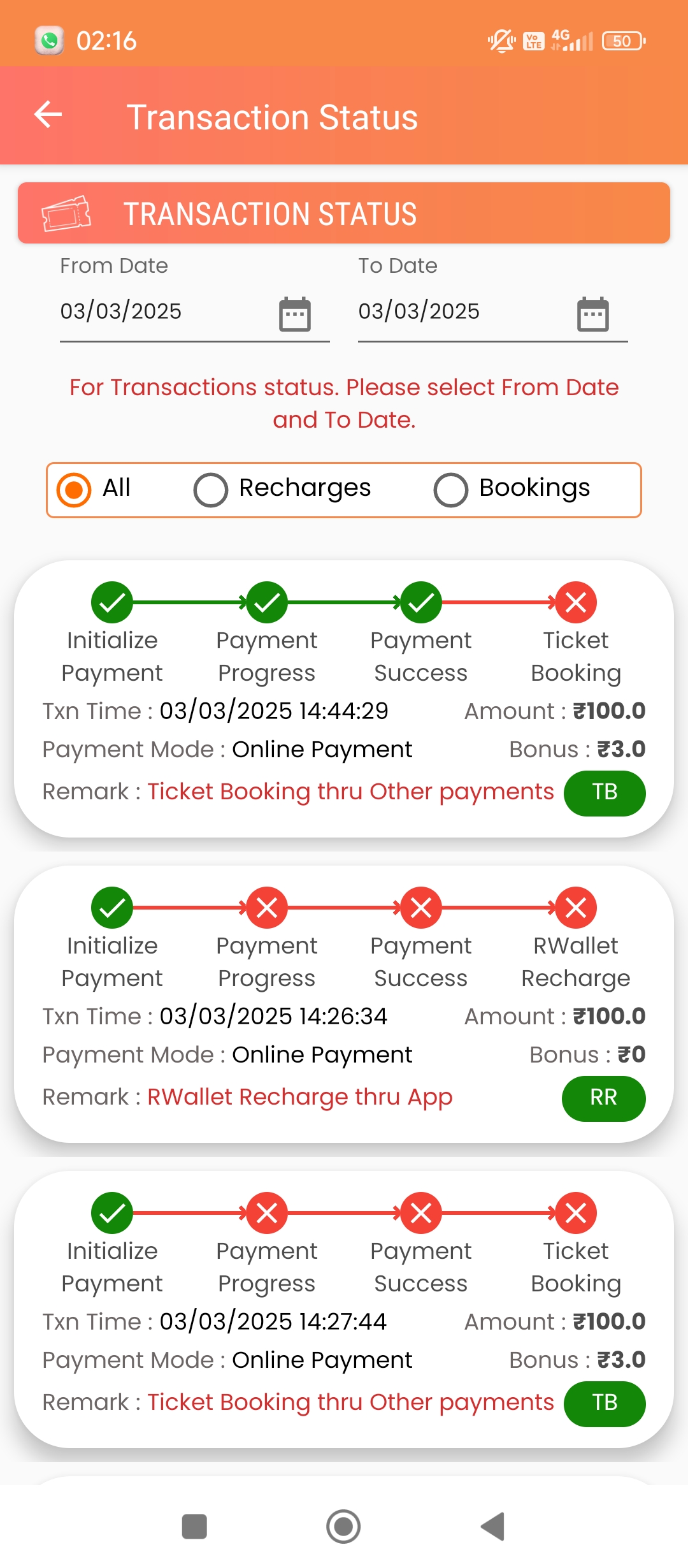Open the RWallet Recharge thru App remark
The height and width of the screenshot is (1568, 688).
299,1097
